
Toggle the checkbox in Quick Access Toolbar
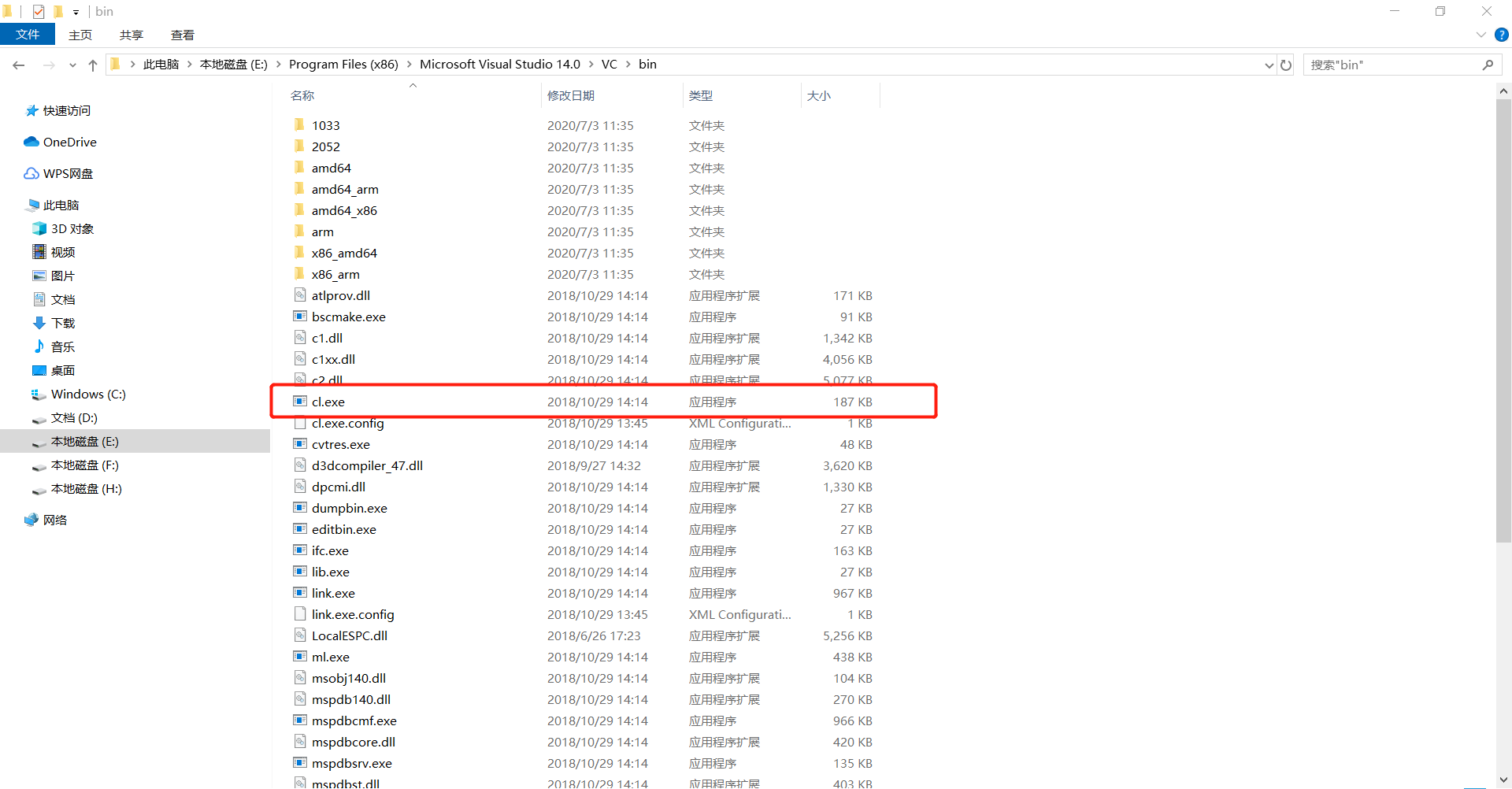coord(39,11)
